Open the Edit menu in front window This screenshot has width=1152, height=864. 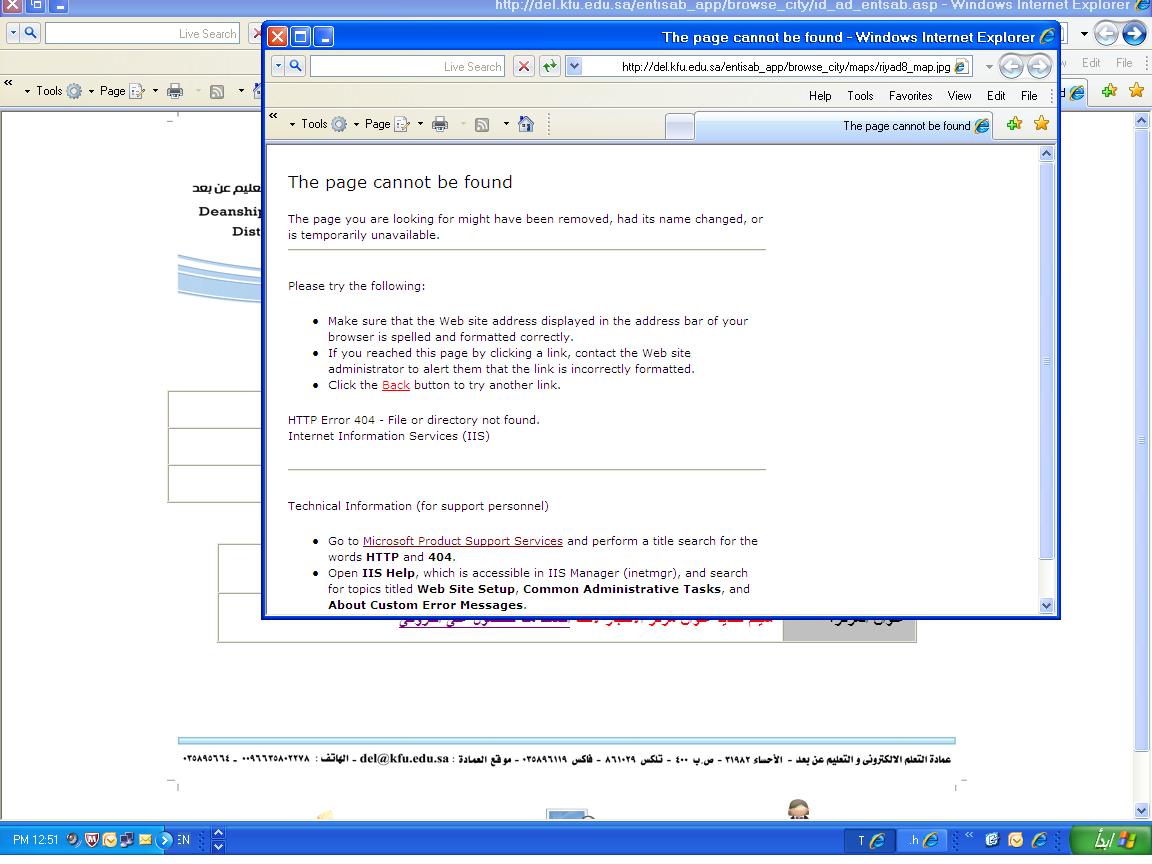[996, 96]
